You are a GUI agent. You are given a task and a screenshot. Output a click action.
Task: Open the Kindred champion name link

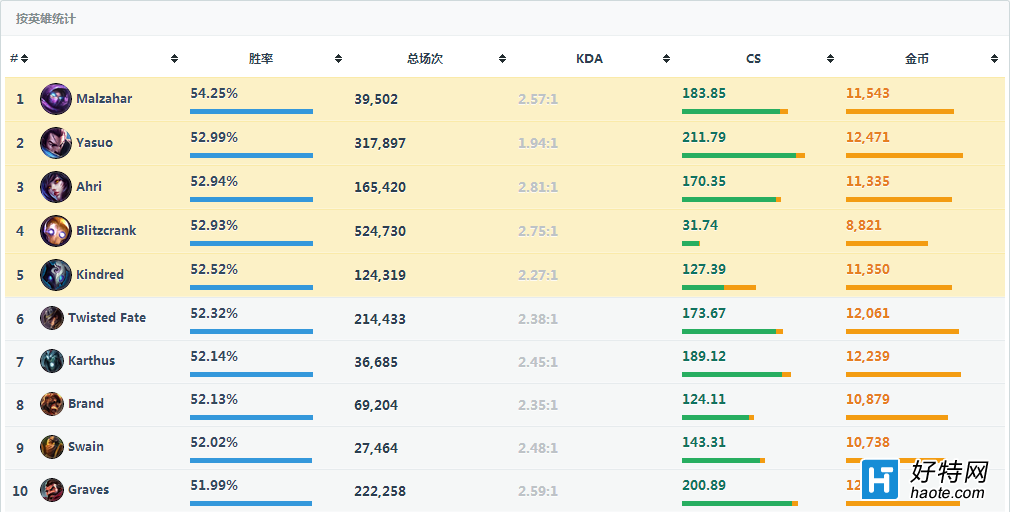click(100, 274)
